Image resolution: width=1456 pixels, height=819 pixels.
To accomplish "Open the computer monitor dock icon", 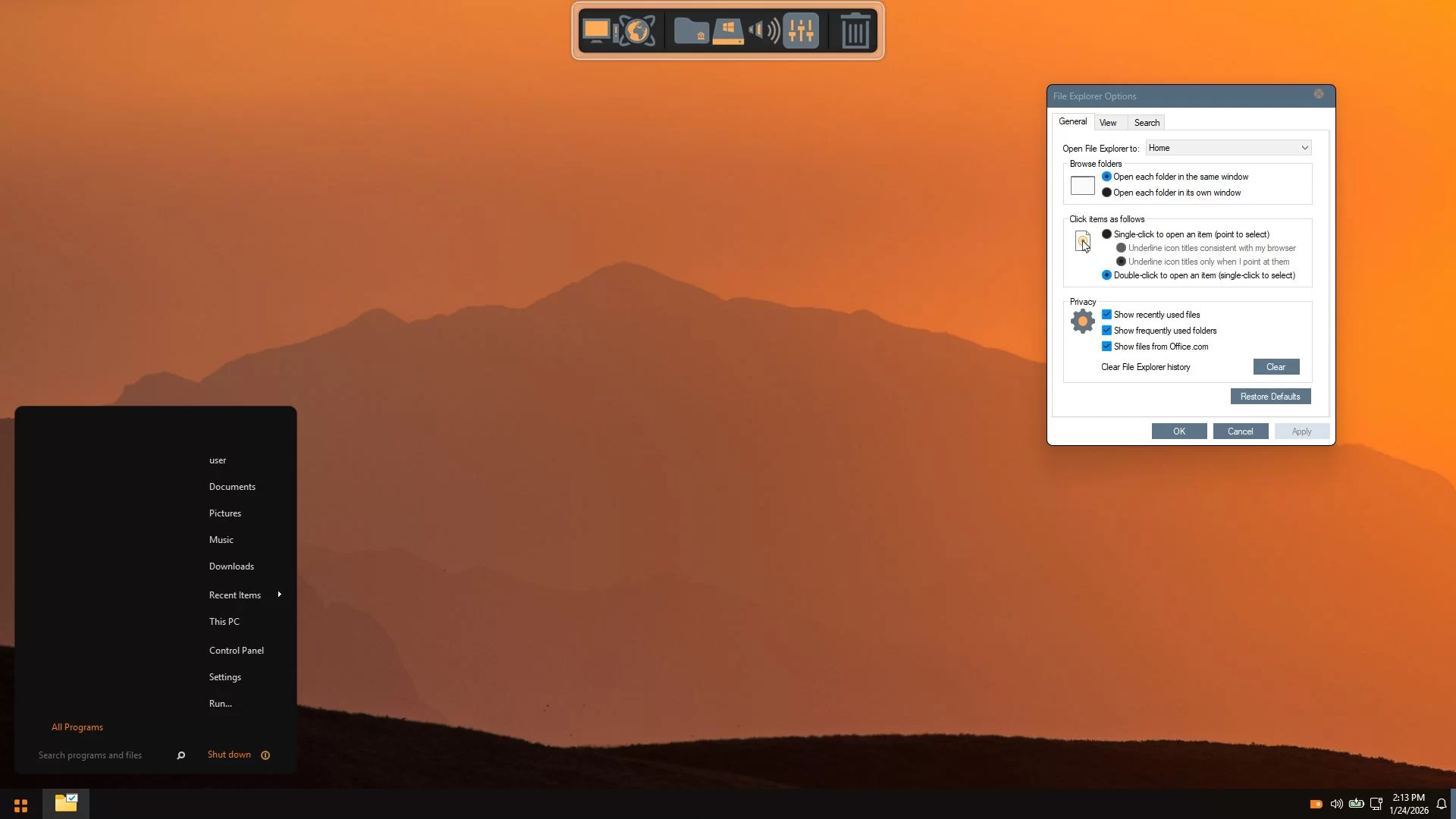I will click(x=597, y=31).
